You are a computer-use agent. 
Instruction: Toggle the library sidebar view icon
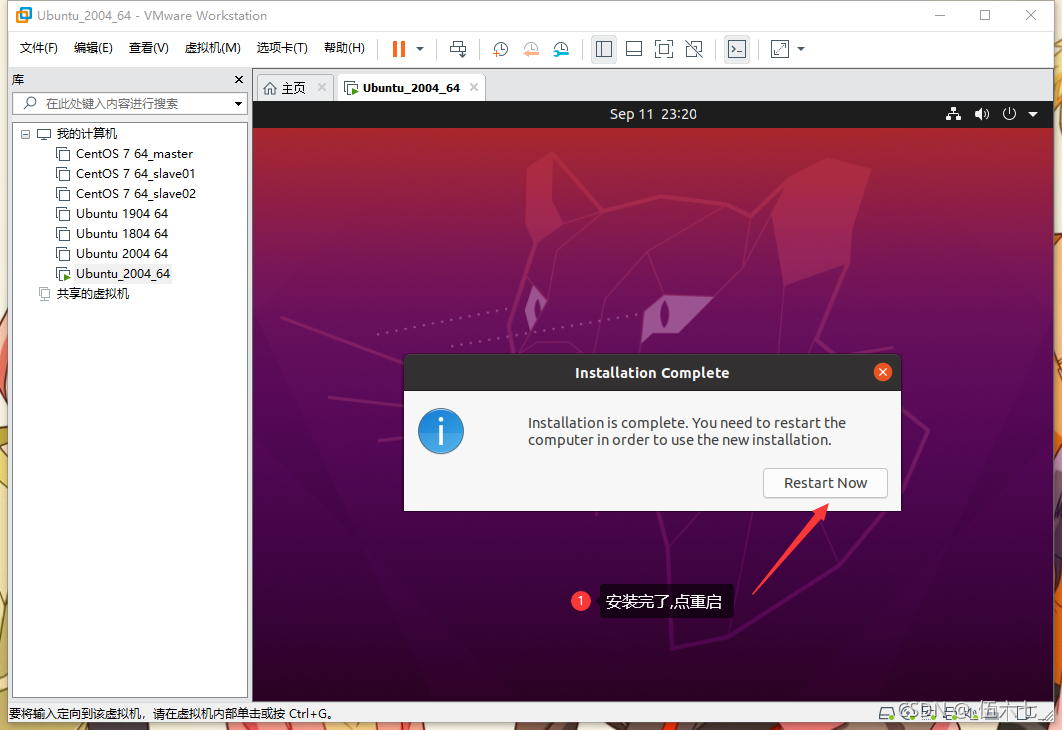[603, 49]
